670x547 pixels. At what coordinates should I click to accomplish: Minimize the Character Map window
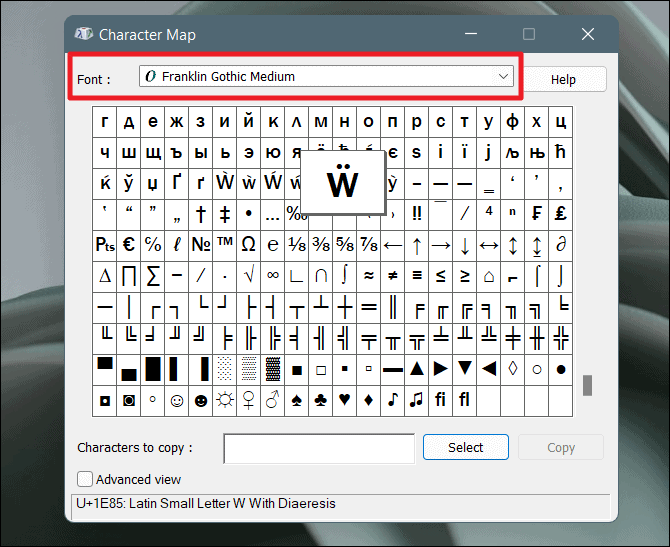point(471,34)
